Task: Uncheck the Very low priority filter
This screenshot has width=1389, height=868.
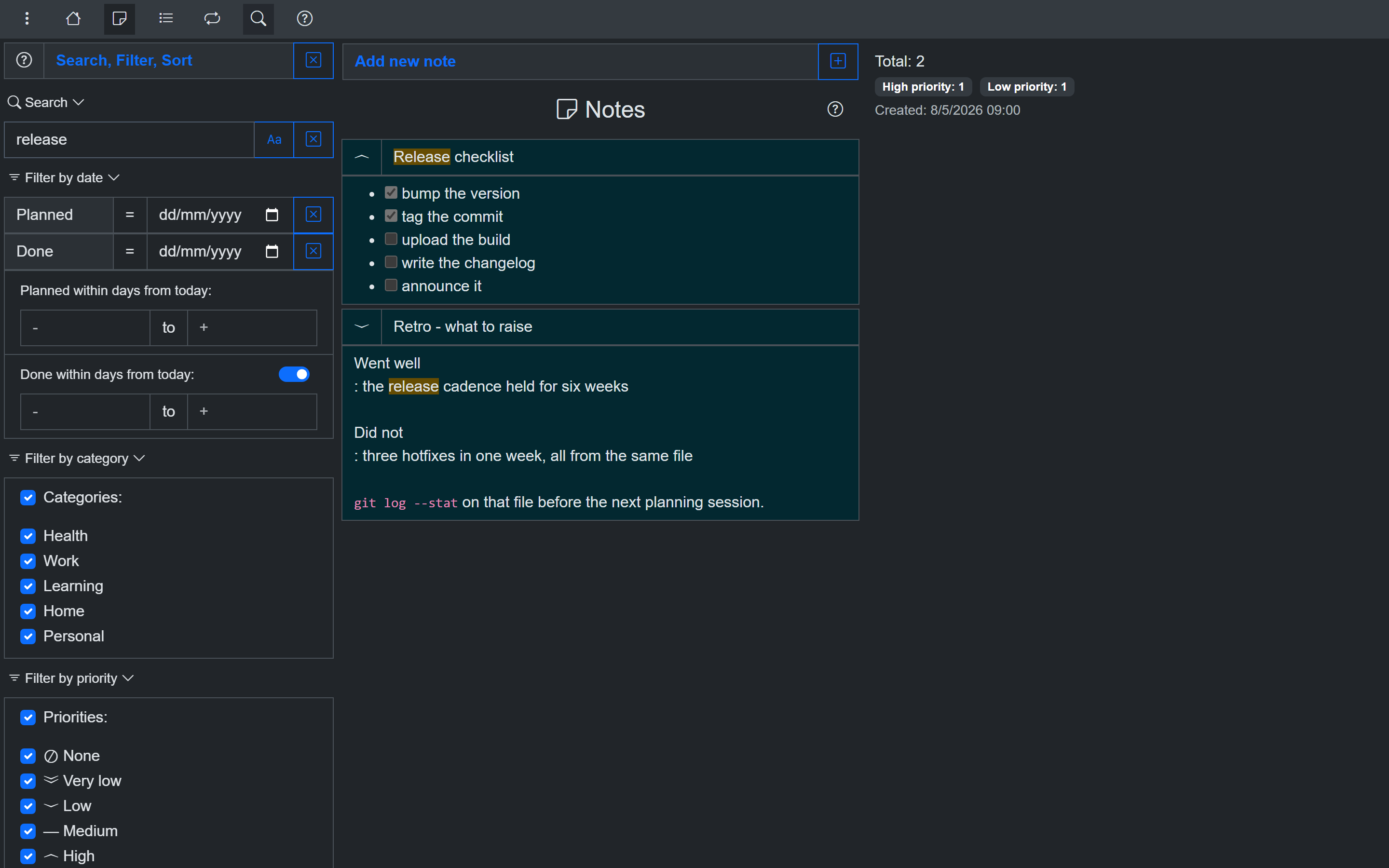Action: (28, 781)
